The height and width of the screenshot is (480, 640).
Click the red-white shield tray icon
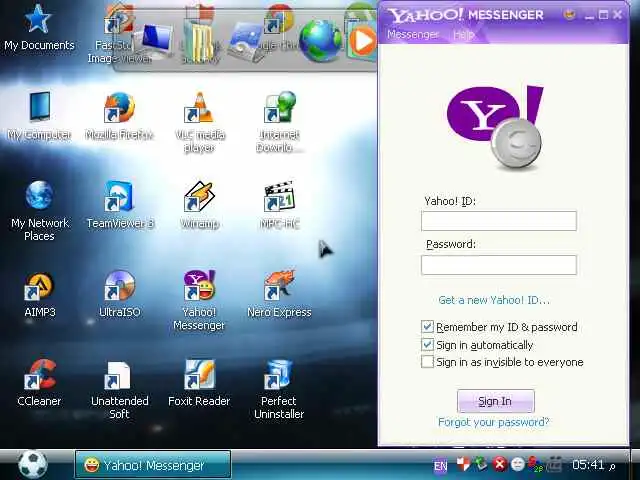tap(463, 464)
